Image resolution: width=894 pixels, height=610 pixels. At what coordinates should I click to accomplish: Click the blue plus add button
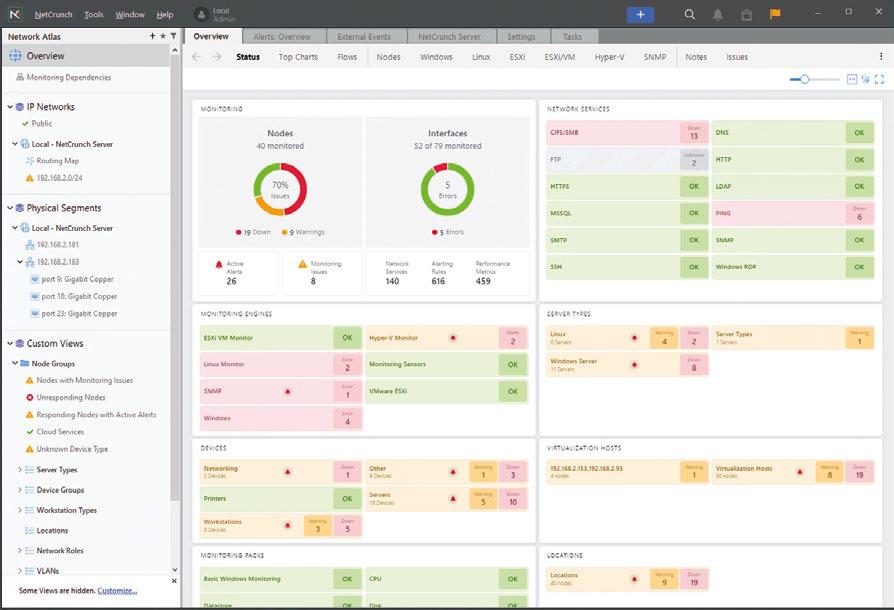(x=640, y=14)
